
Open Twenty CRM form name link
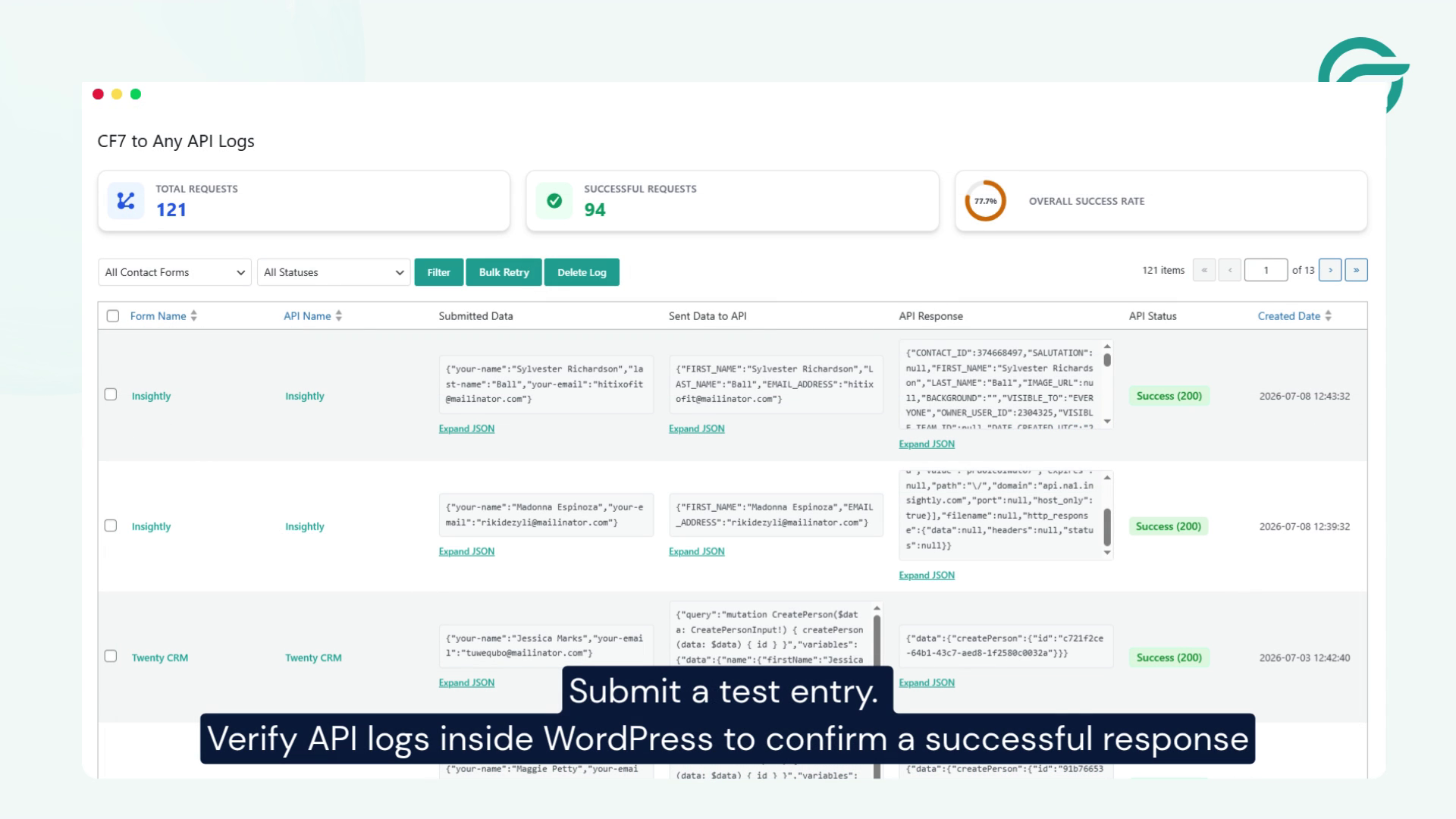tap(159, 657)
